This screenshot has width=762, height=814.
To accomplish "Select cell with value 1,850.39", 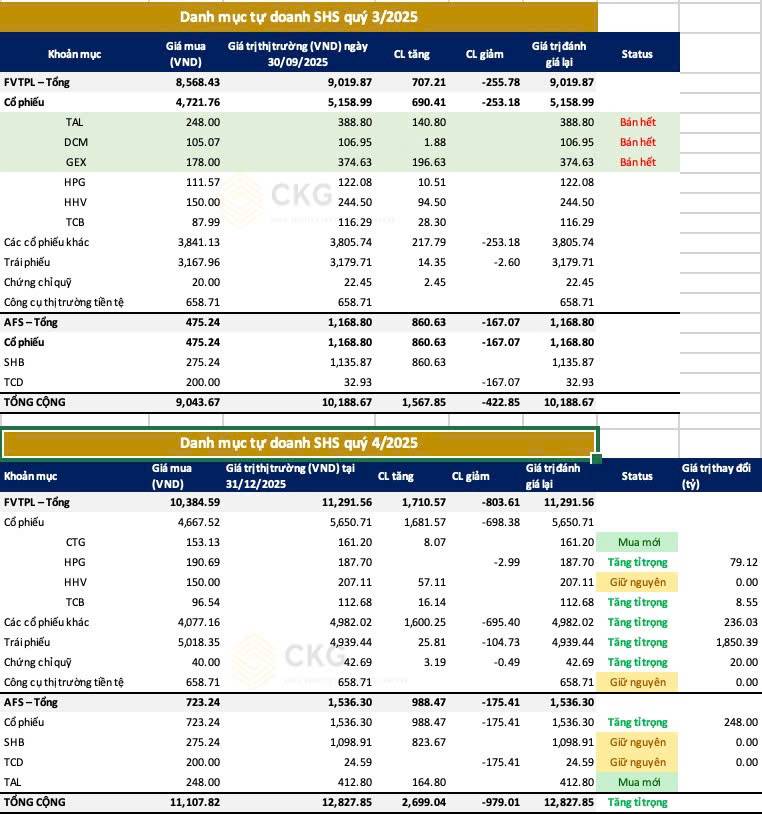I will click(x=737, y=642).
